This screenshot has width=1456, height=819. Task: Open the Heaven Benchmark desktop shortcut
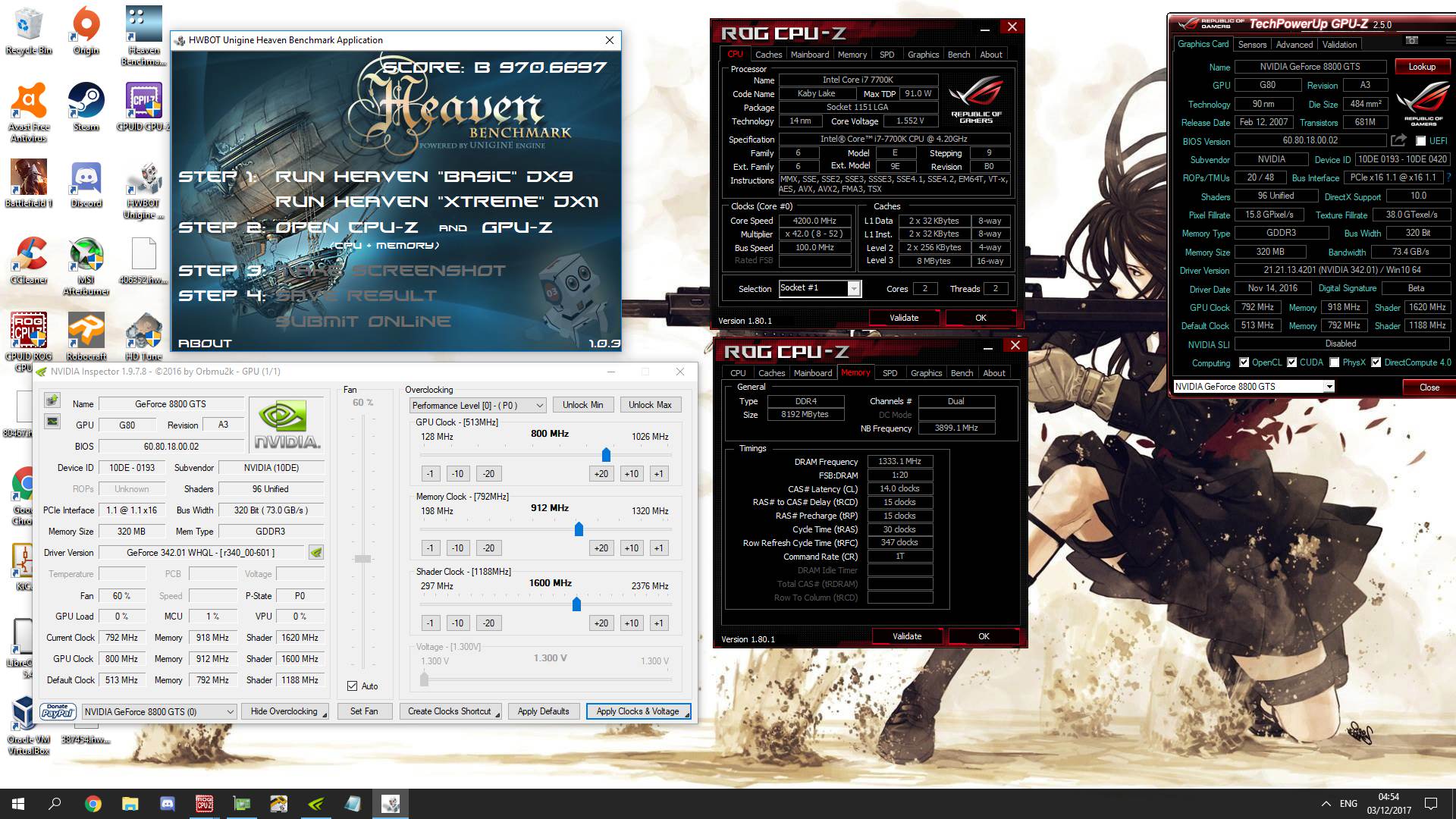(x=143, y=36)
